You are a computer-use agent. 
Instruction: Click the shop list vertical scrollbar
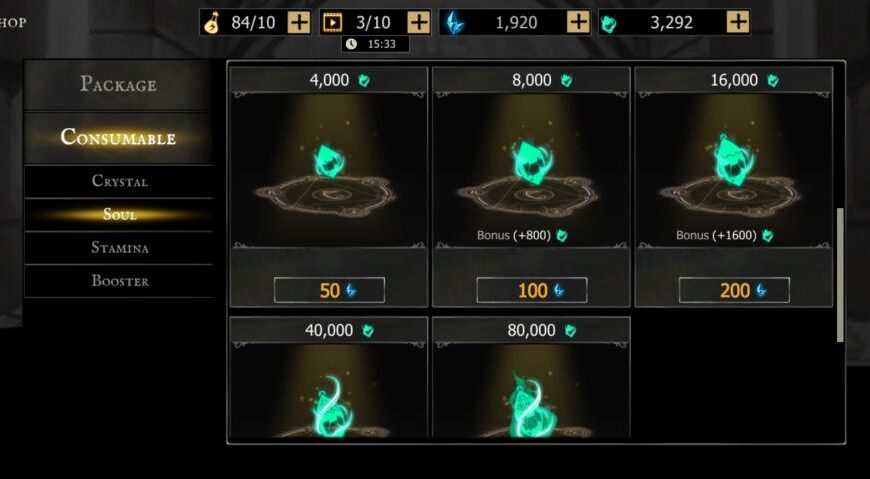click(840, 275)
